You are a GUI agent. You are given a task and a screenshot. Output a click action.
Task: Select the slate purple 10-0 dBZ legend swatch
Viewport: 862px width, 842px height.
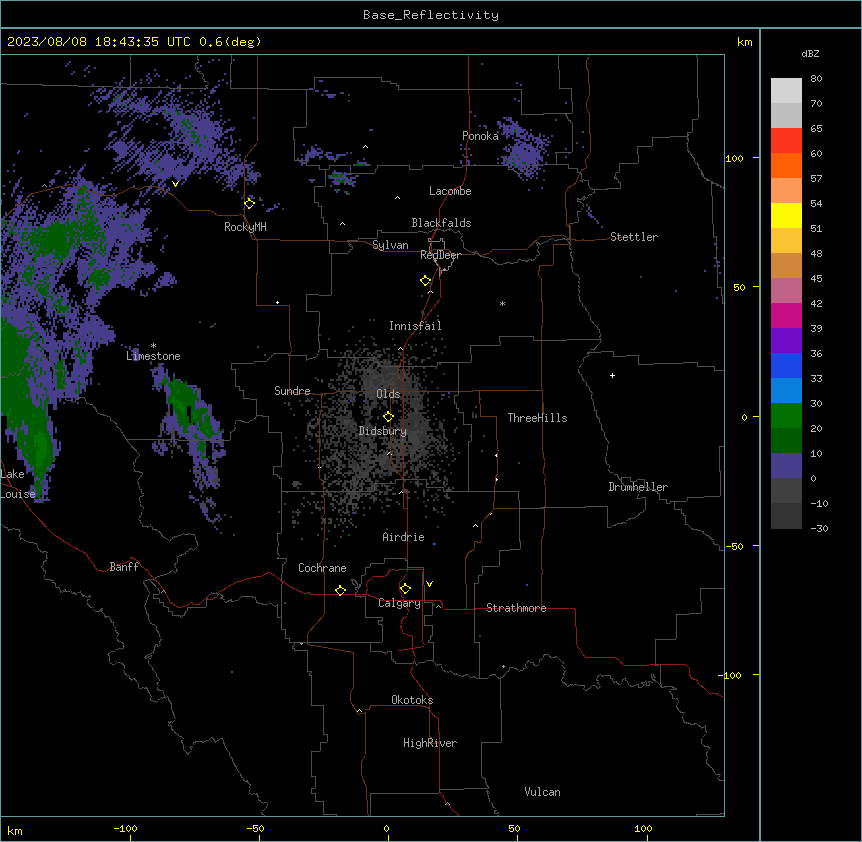tap(786, 466)
